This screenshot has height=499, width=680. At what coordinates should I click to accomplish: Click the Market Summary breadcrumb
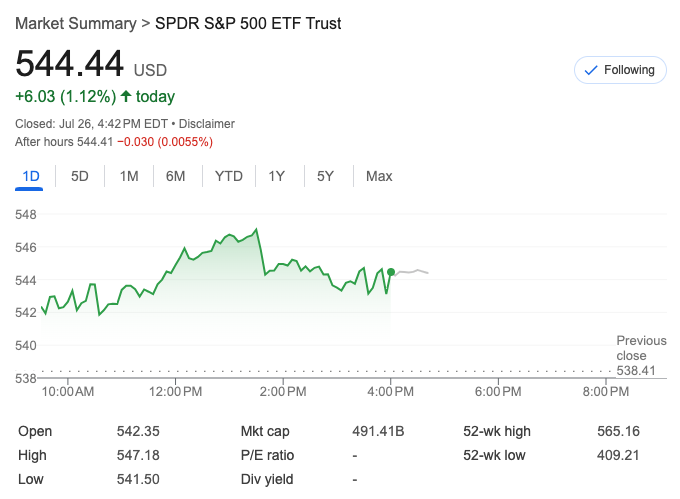click(x=76, y=23)
